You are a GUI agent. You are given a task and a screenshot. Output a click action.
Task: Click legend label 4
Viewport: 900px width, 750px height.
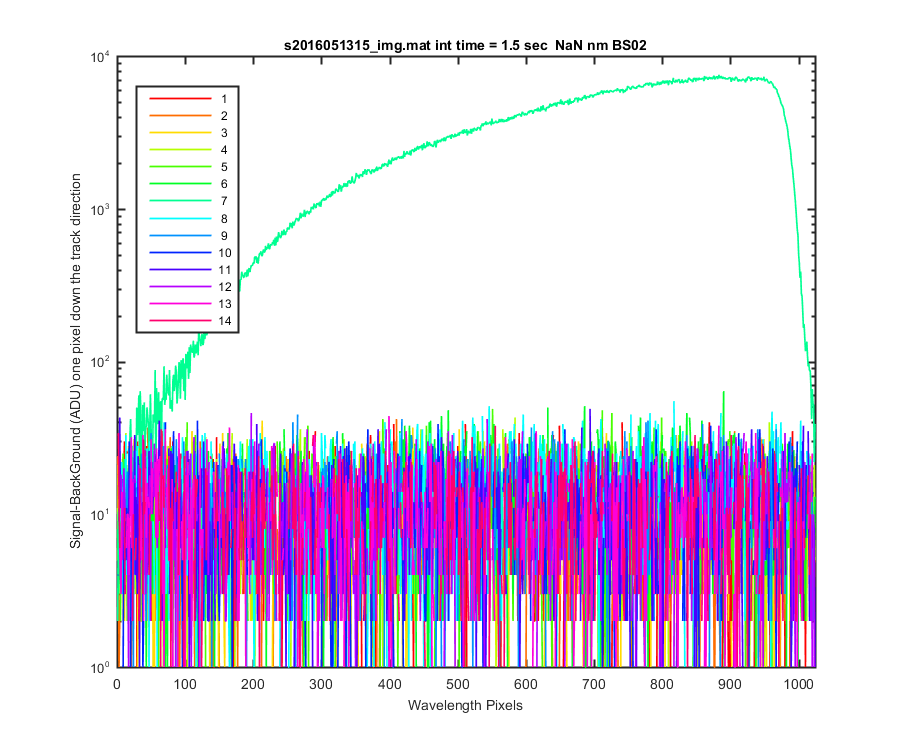pyautogui.click(x=224, y=150)
